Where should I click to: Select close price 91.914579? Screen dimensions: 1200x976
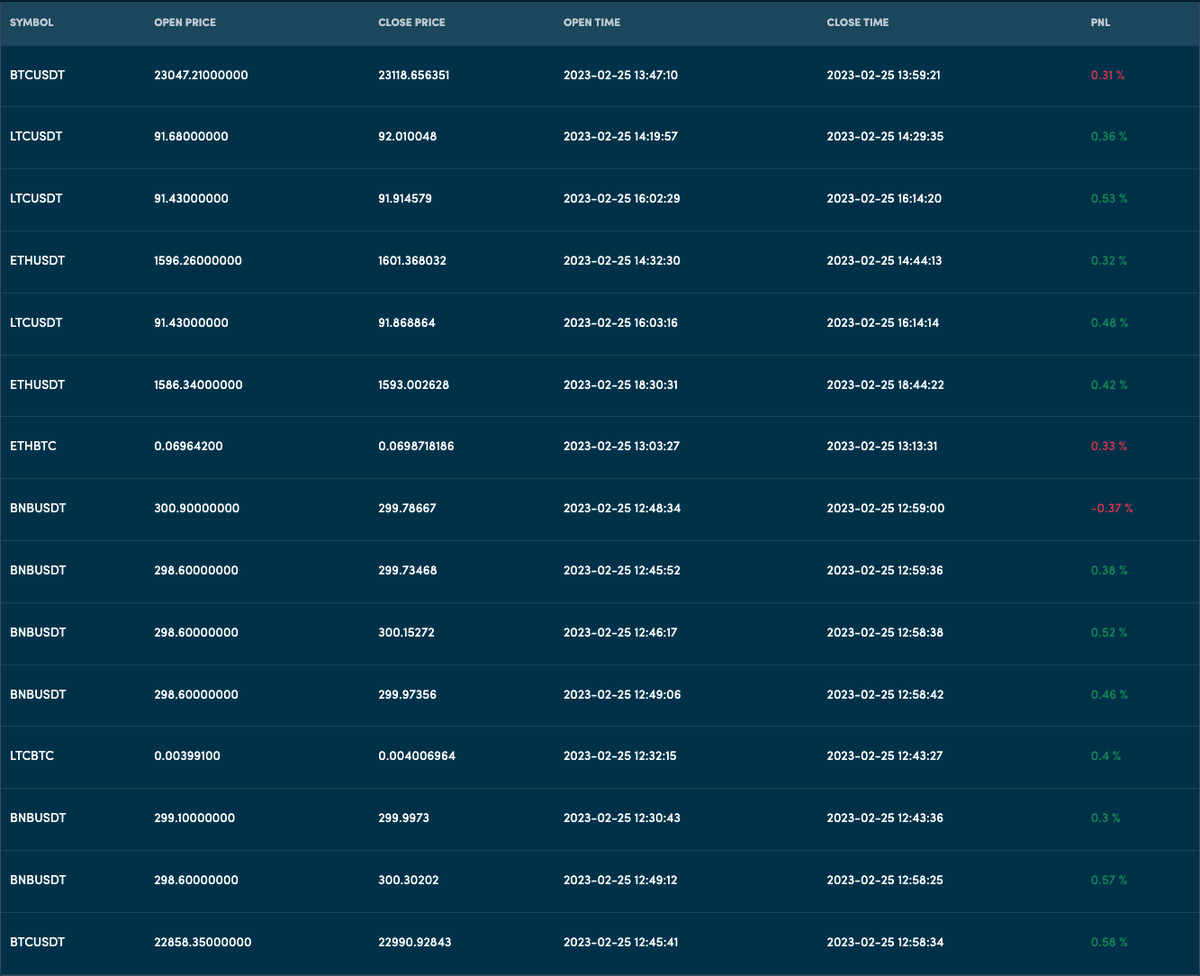pos(406,199)
